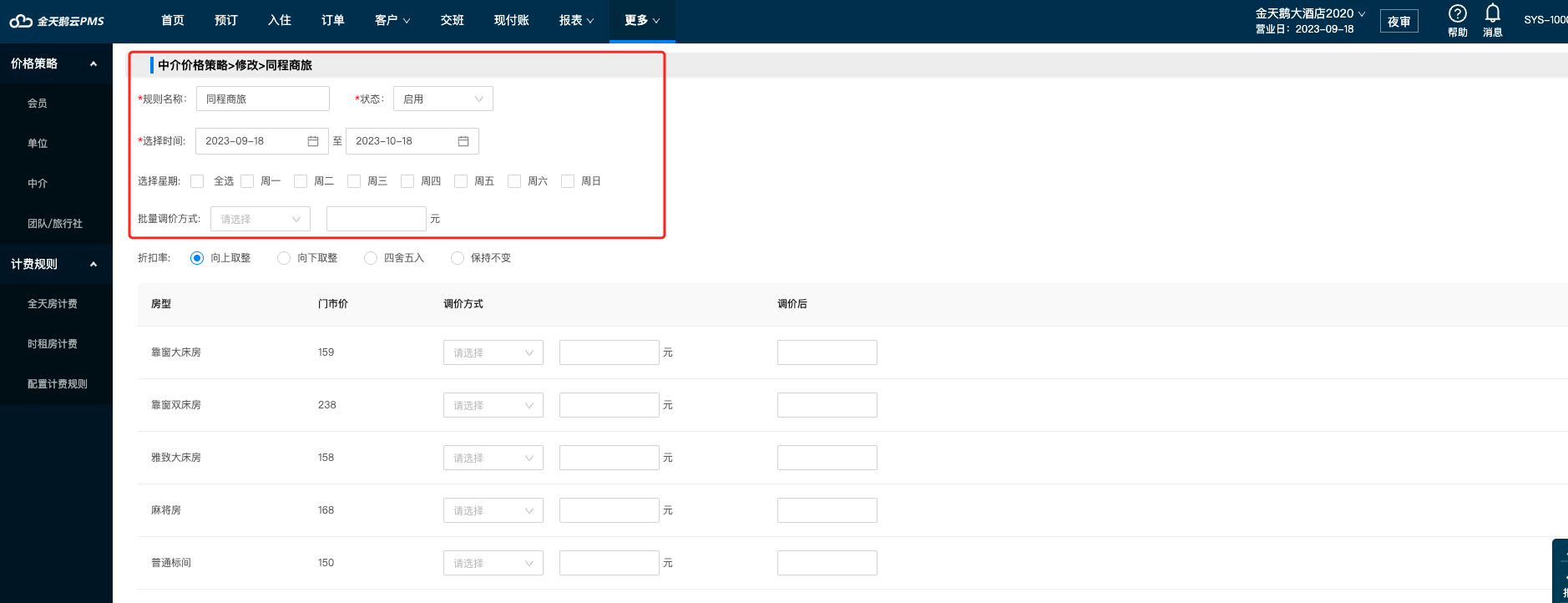Click 门市价 value 159

point(326,352)
